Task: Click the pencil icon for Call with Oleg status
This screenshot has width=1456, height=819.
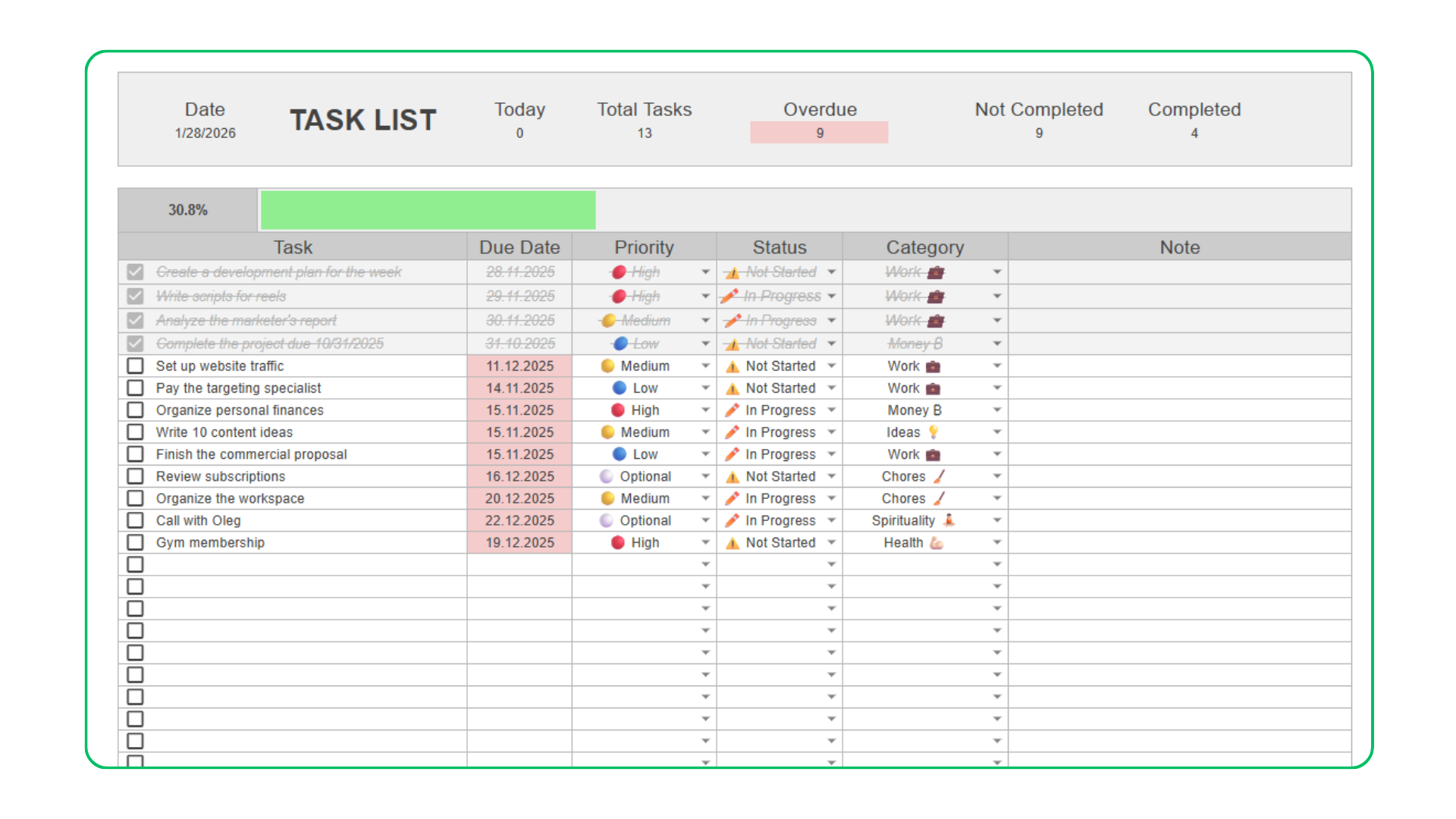Action: pos(732,521)
